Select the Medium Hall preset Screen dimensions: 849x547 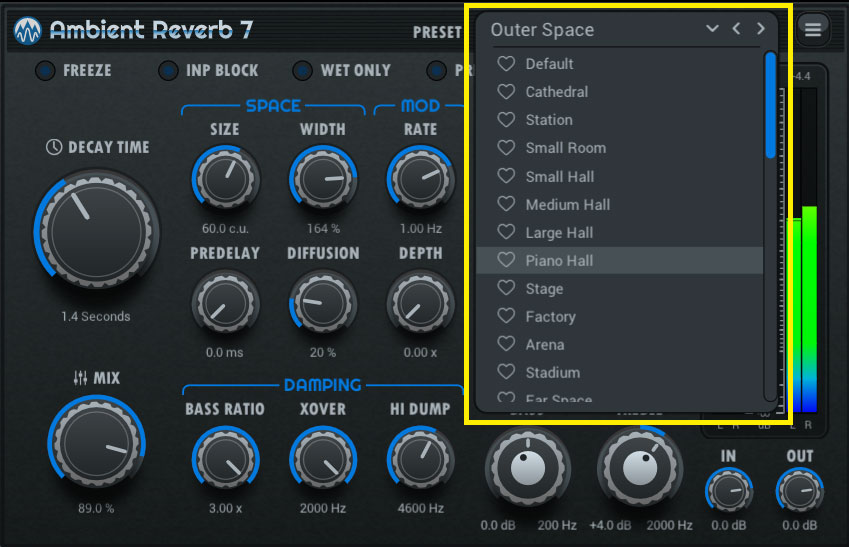click(x=619, y=204)
